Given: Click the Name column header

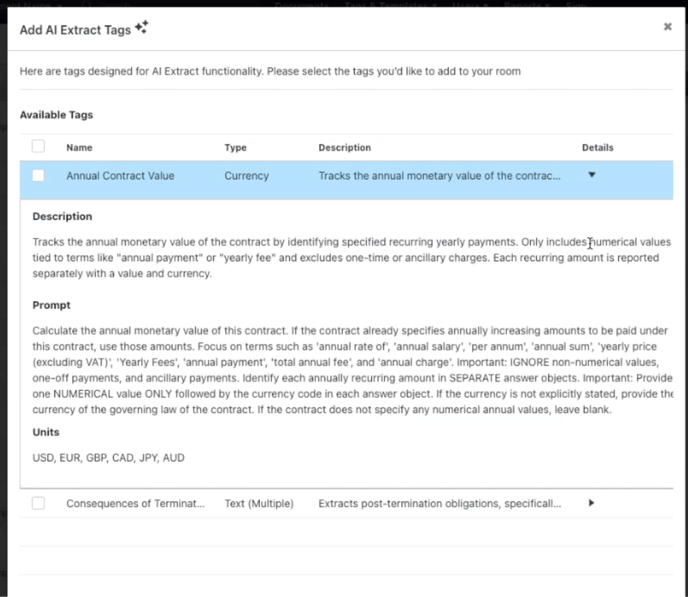Looking at the screenshot, I should [79, 148].
